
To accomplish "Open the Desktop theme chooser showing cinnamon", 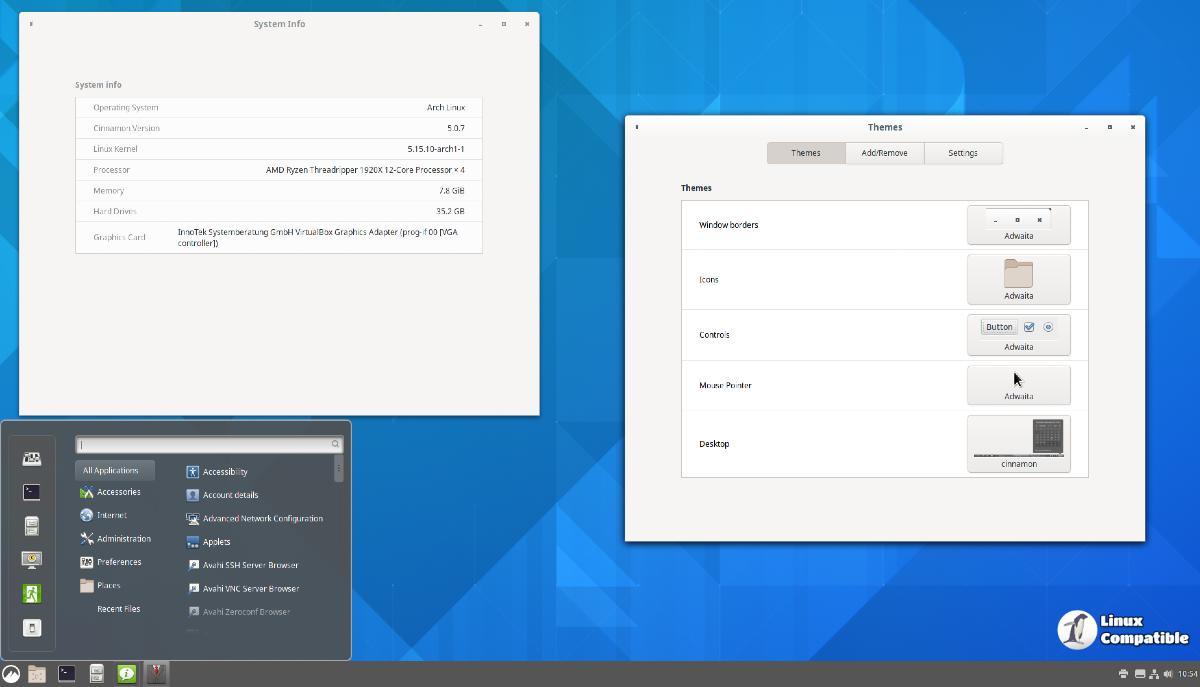I will click(x=1018, y=444).
